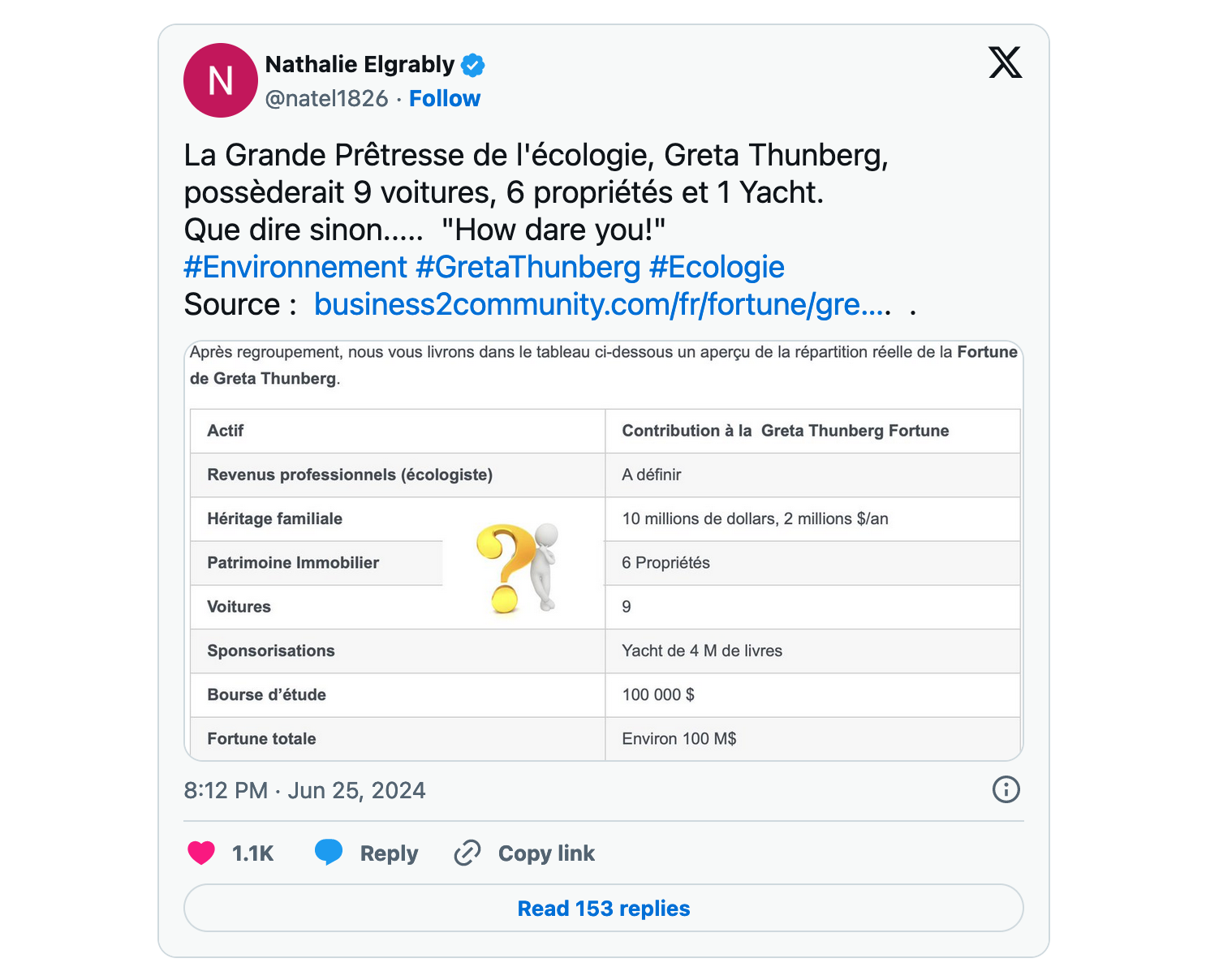Click the chain link copy icon
Image resolution: width=1206 pixels, height=980 pixels.
[467, 853]
